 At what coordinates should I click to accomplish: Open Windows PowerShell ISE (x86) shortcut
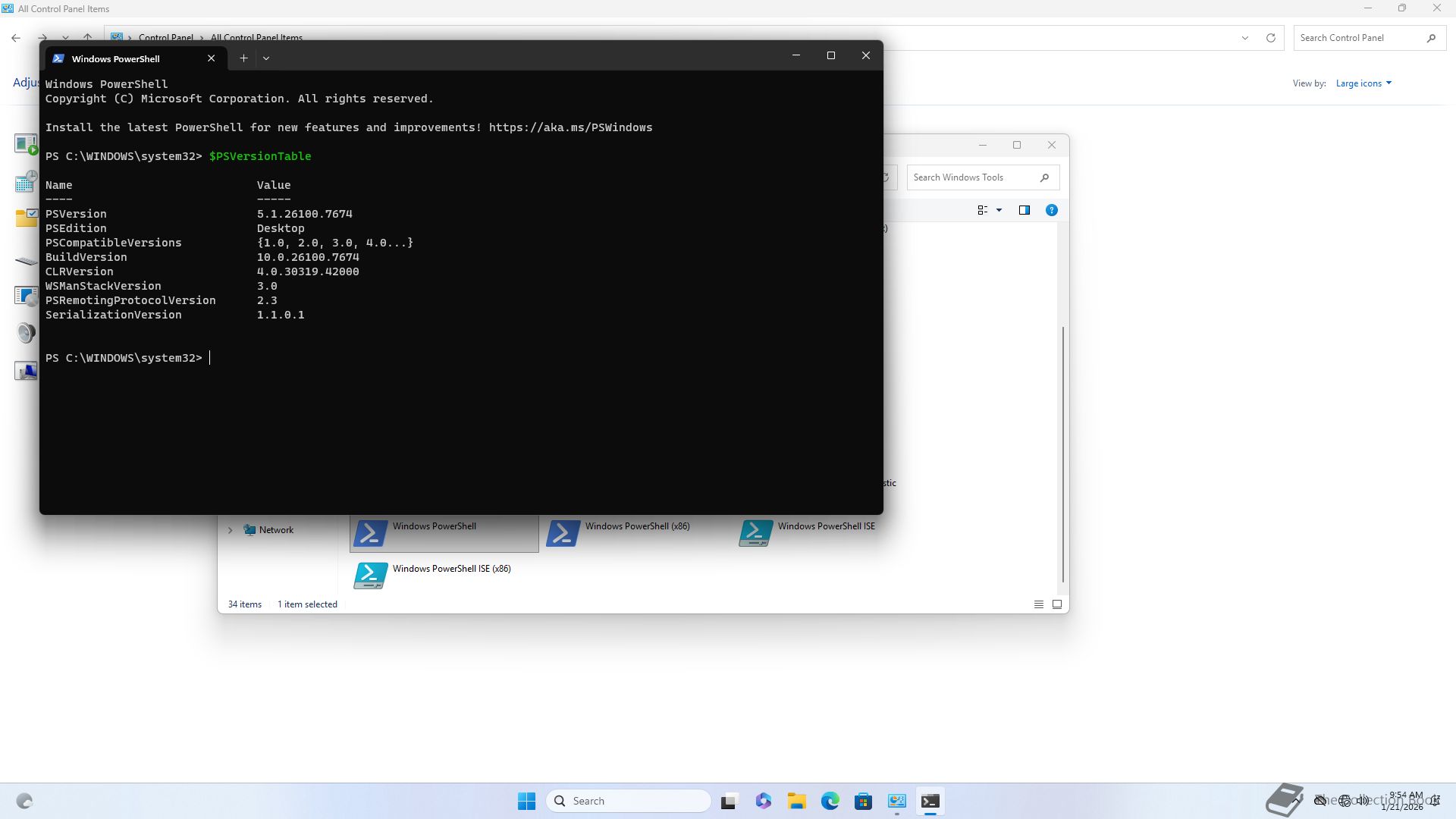(x=432, y=575)
